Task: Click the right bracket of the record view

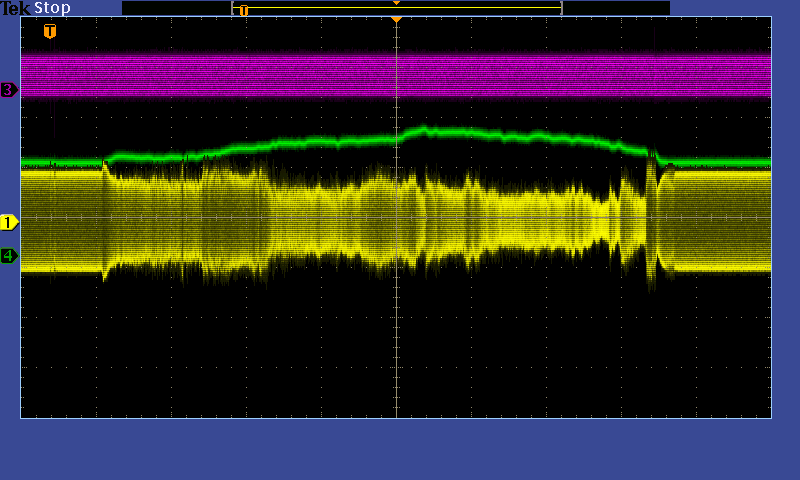Action: [x=561, y=8]
